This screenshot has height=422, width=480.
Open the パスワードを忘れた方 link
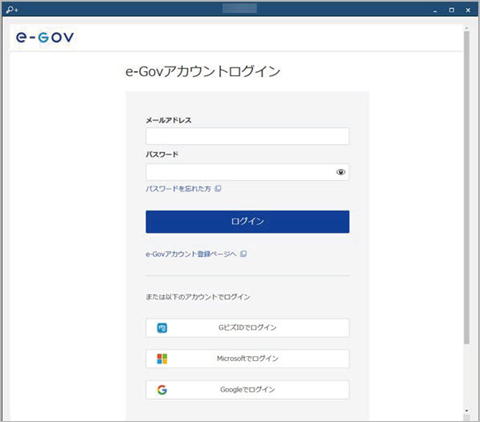point(178,189)
